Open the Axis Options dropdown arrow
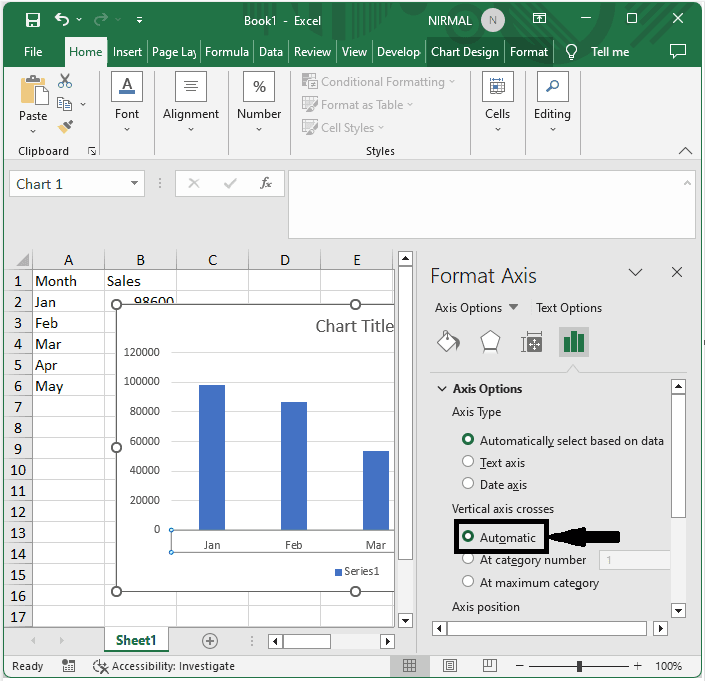Viewport: 705px width, 681px height. pyautogui.click(x=513, y=307)
